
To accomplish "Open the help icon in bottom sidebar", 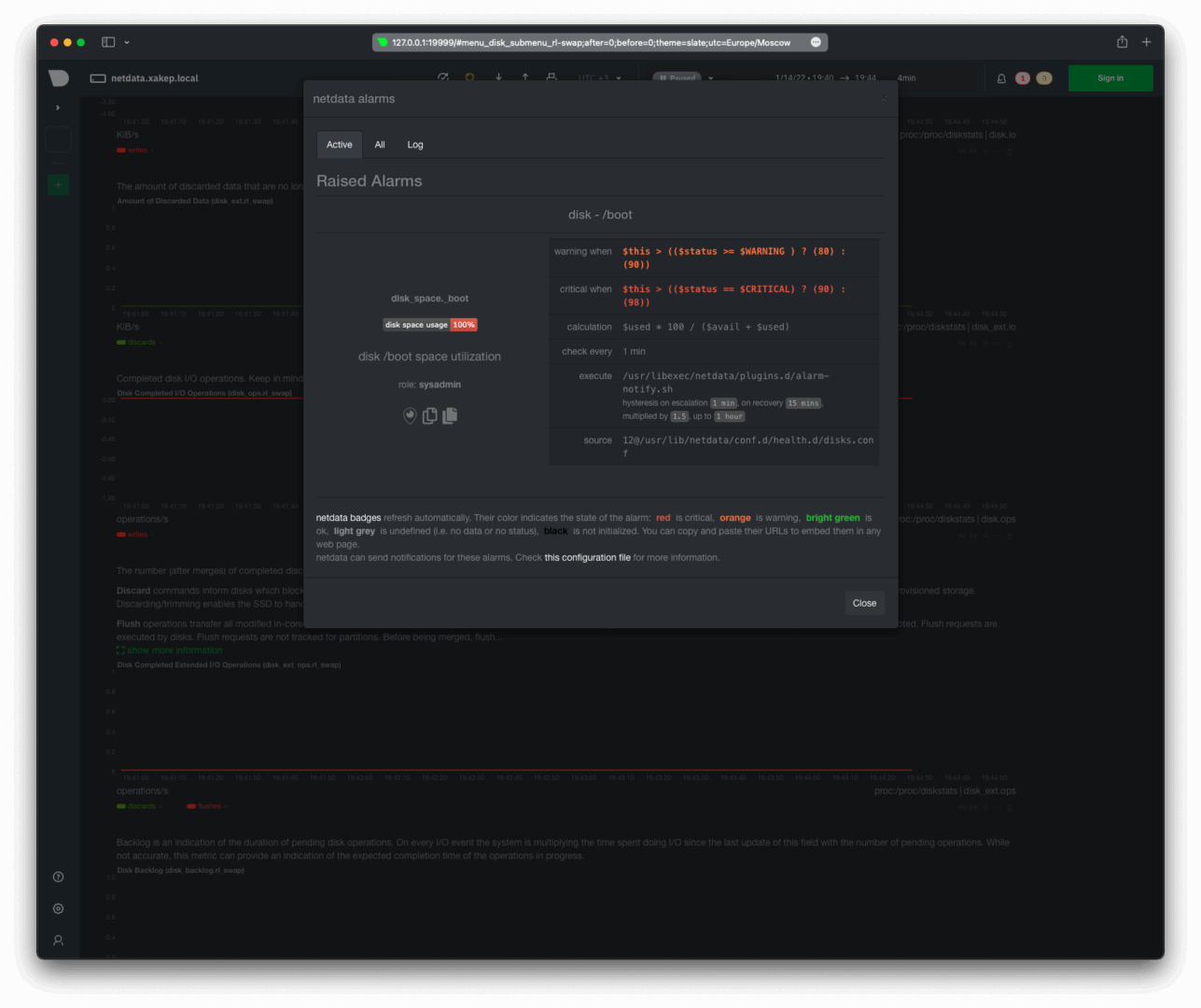I will 58,876.
